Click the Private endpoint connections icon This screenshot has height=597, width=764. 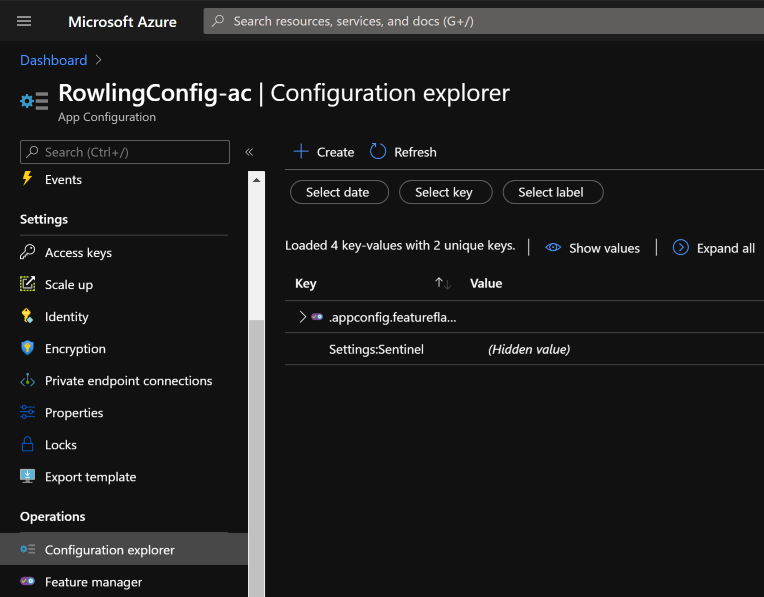27,380
